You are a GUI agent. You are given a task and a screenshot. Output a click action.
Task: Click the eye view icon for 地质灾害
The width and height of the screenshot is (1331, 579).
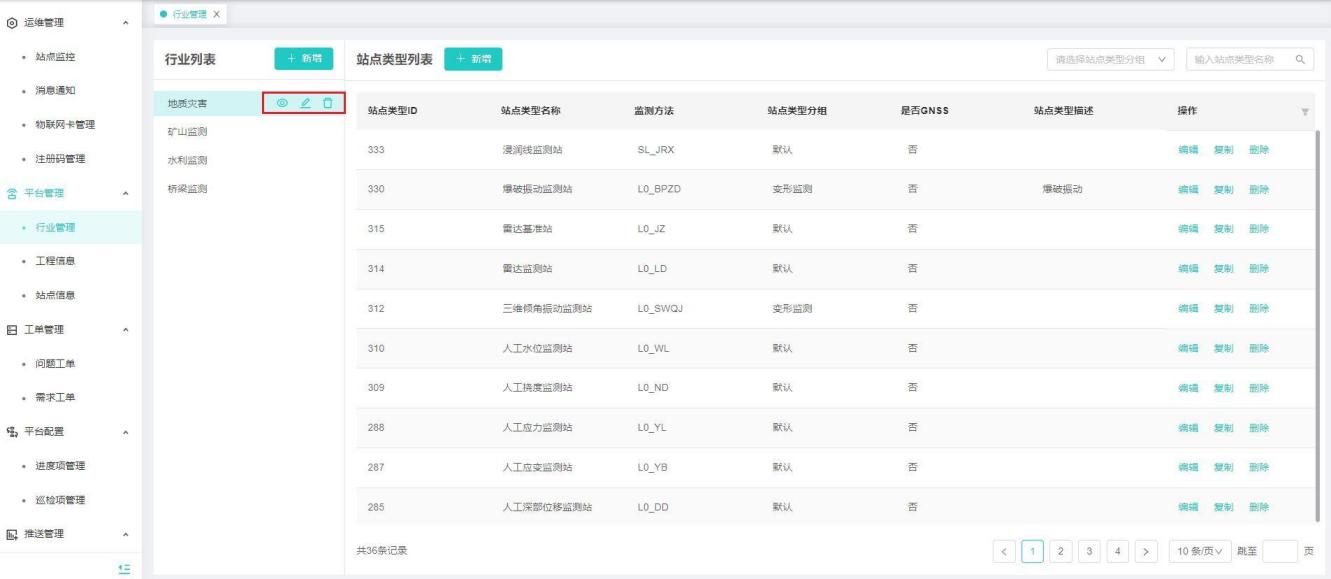282,103
